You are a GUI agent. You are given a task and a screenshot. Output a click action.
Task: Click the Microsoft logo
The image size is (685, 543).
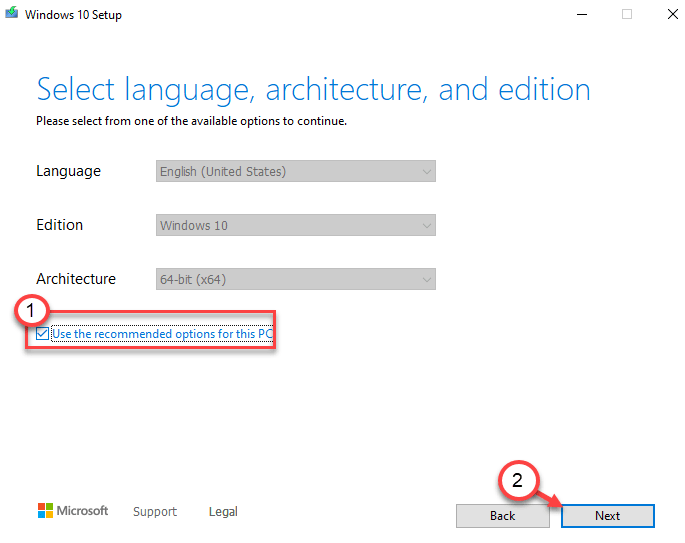click(73, 511)
